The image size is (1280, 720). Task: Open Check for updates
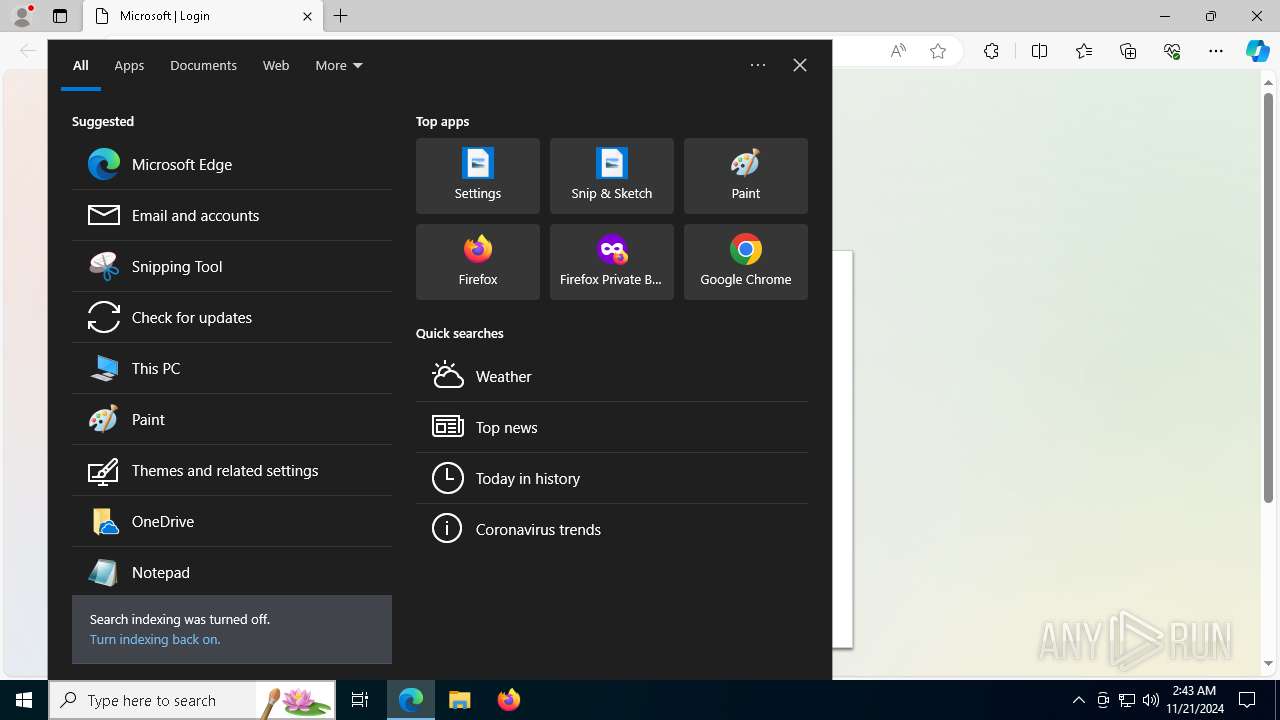pyautogui.click(x=232, y=317)
